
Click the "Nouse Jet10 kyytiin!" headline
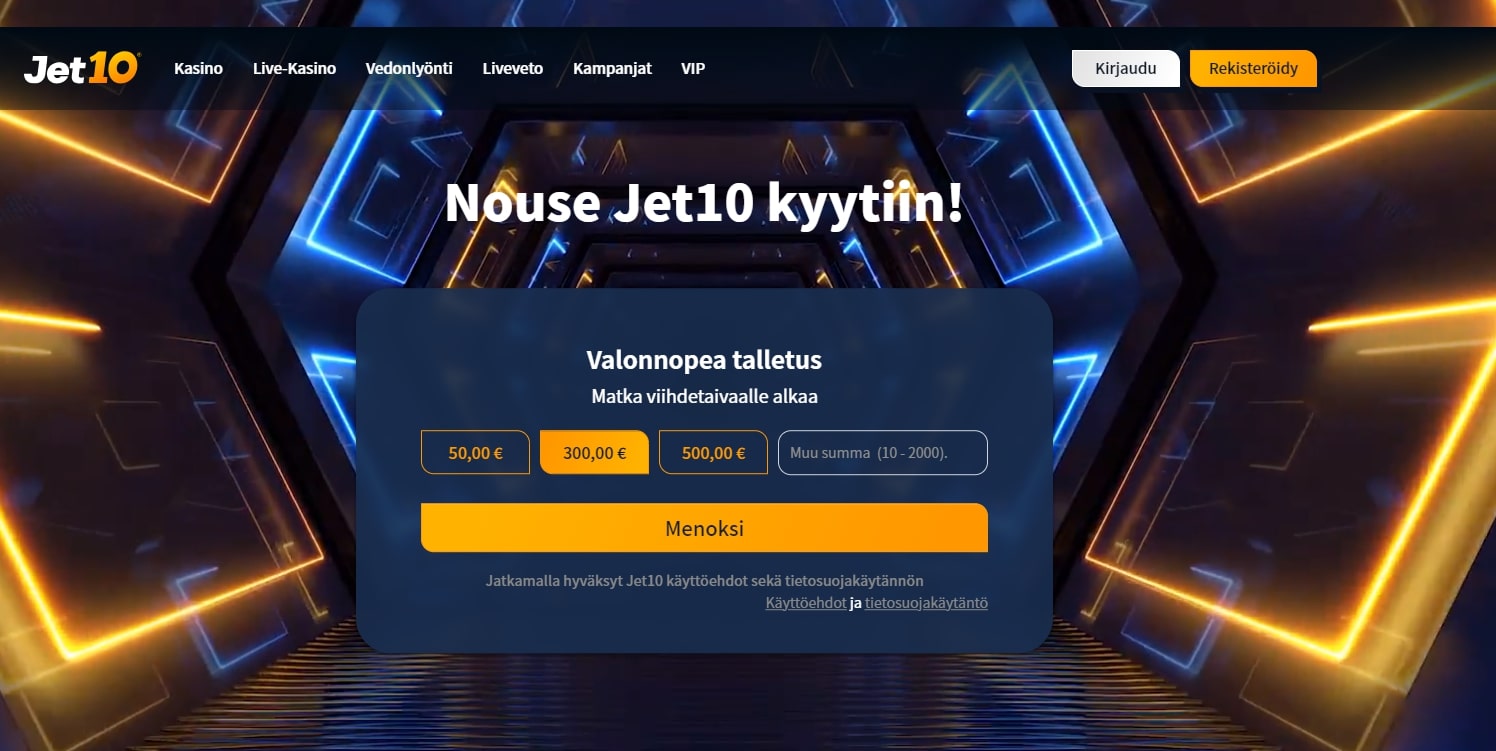coord(704,202)
